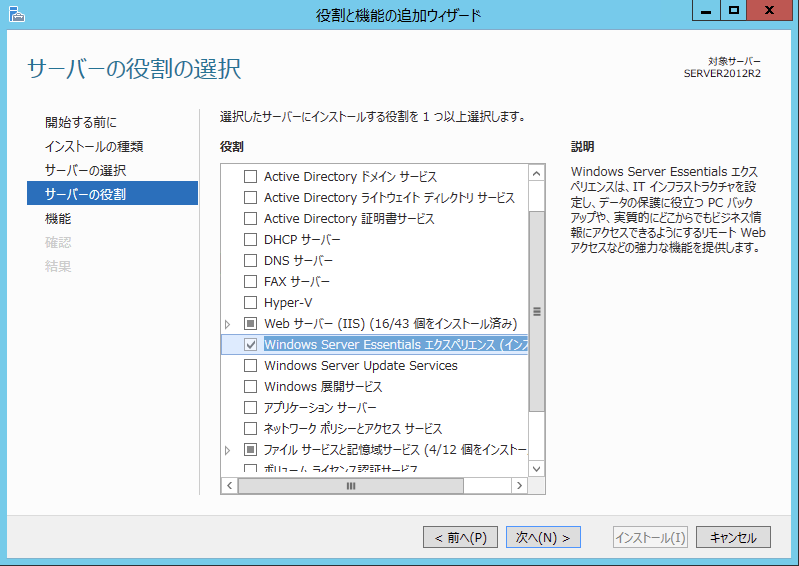The image size is (799, 566).
Task: Click the horizontal scroll right arrow
Action: click(519, 486)
